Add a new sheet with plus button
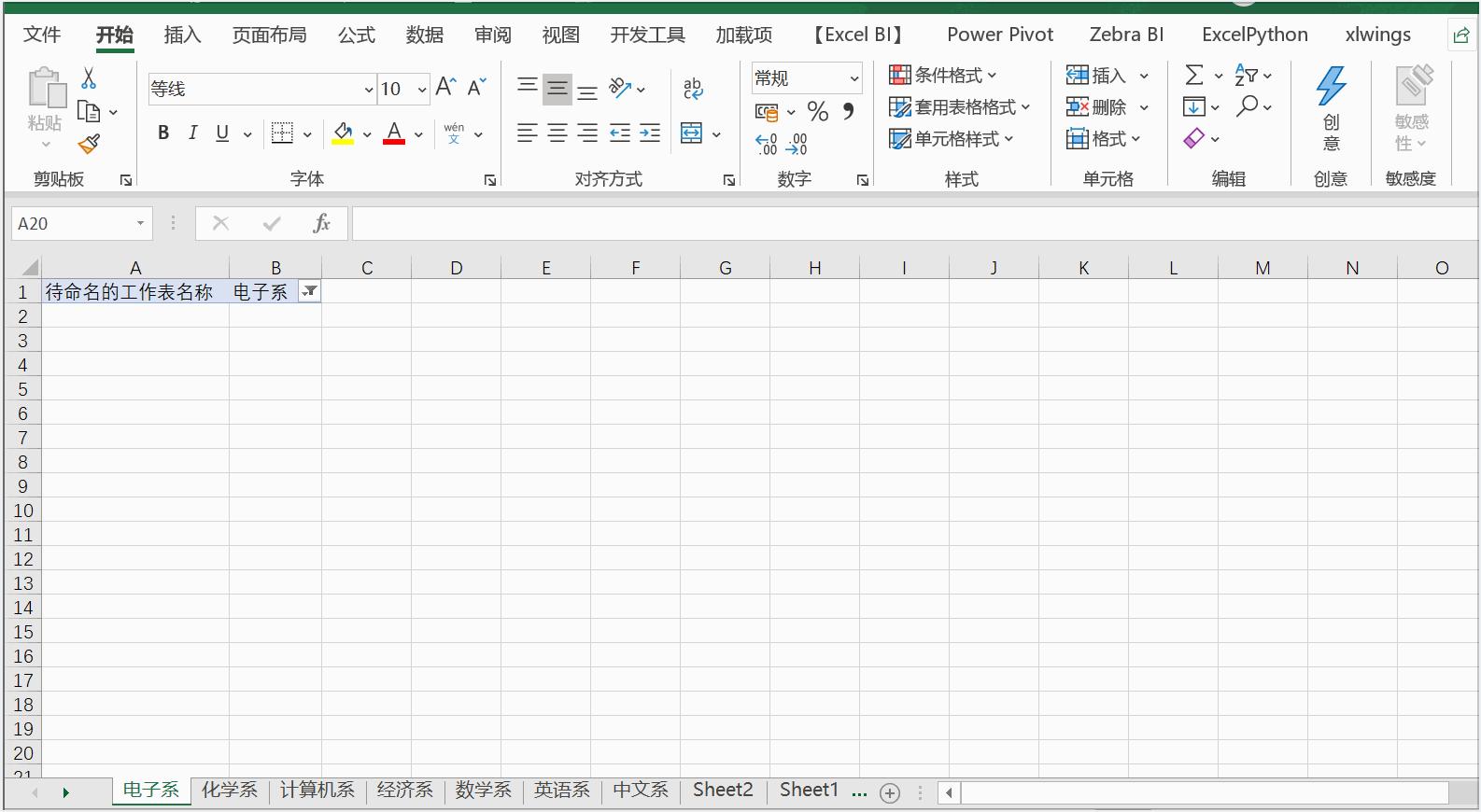The height and width of the screenshot is (812, 1481). pos(890,793)
